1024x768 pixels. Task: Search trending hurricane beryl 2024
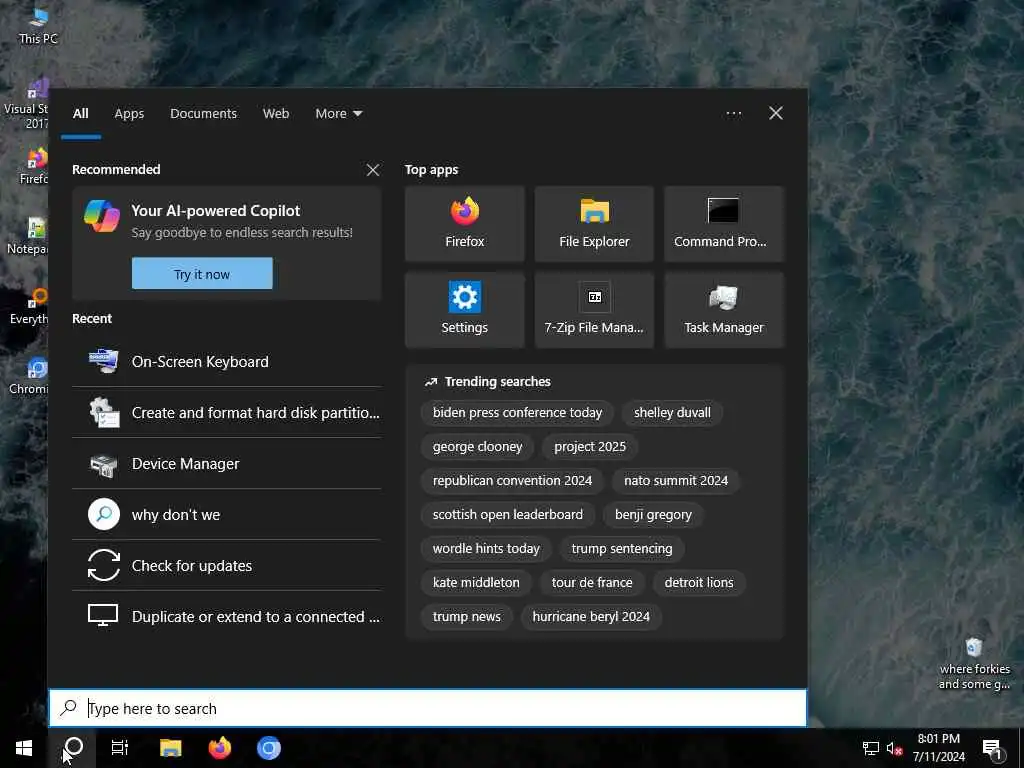pos(591,616)
